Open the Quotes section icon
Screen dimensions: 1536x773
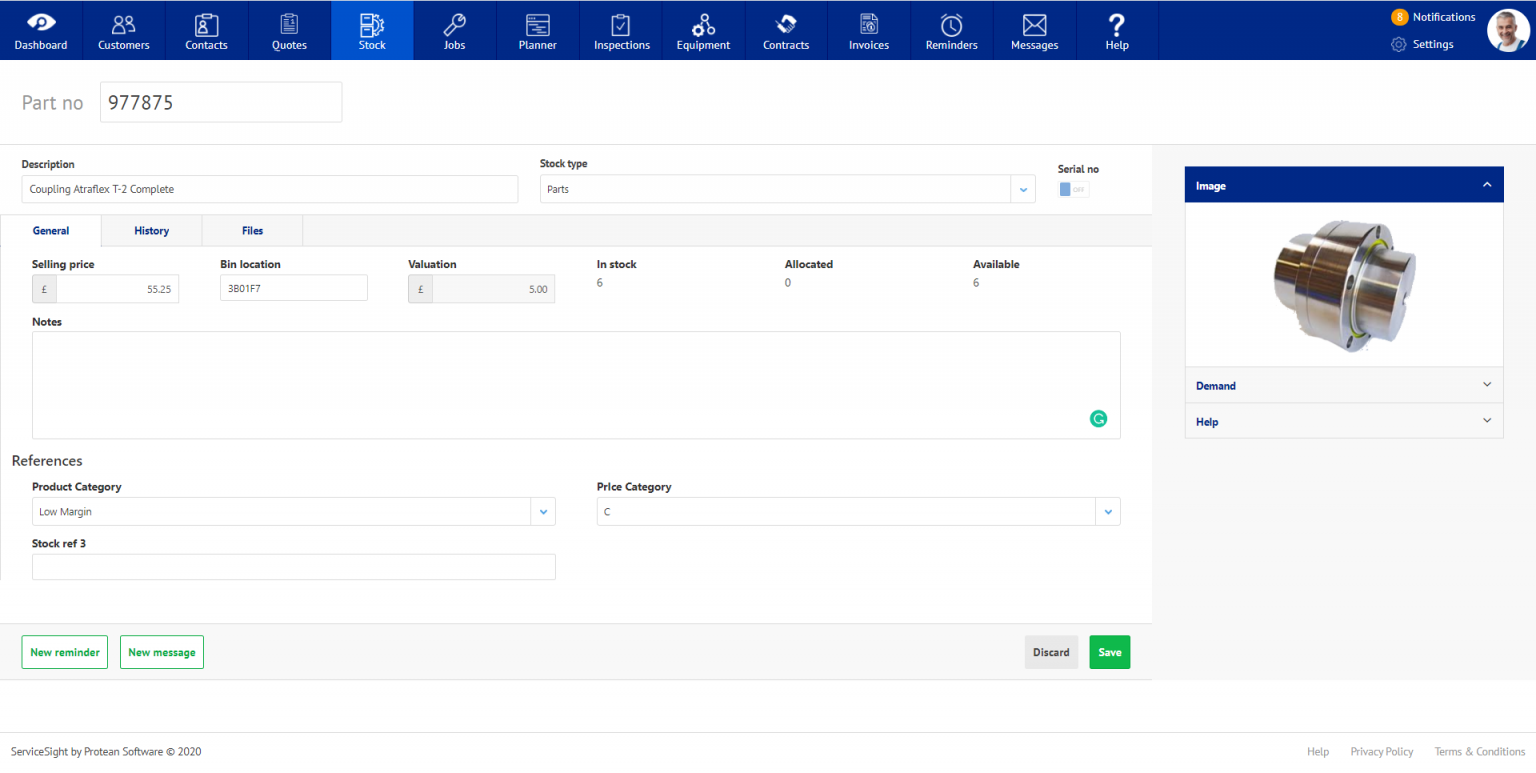pos(289,22)
